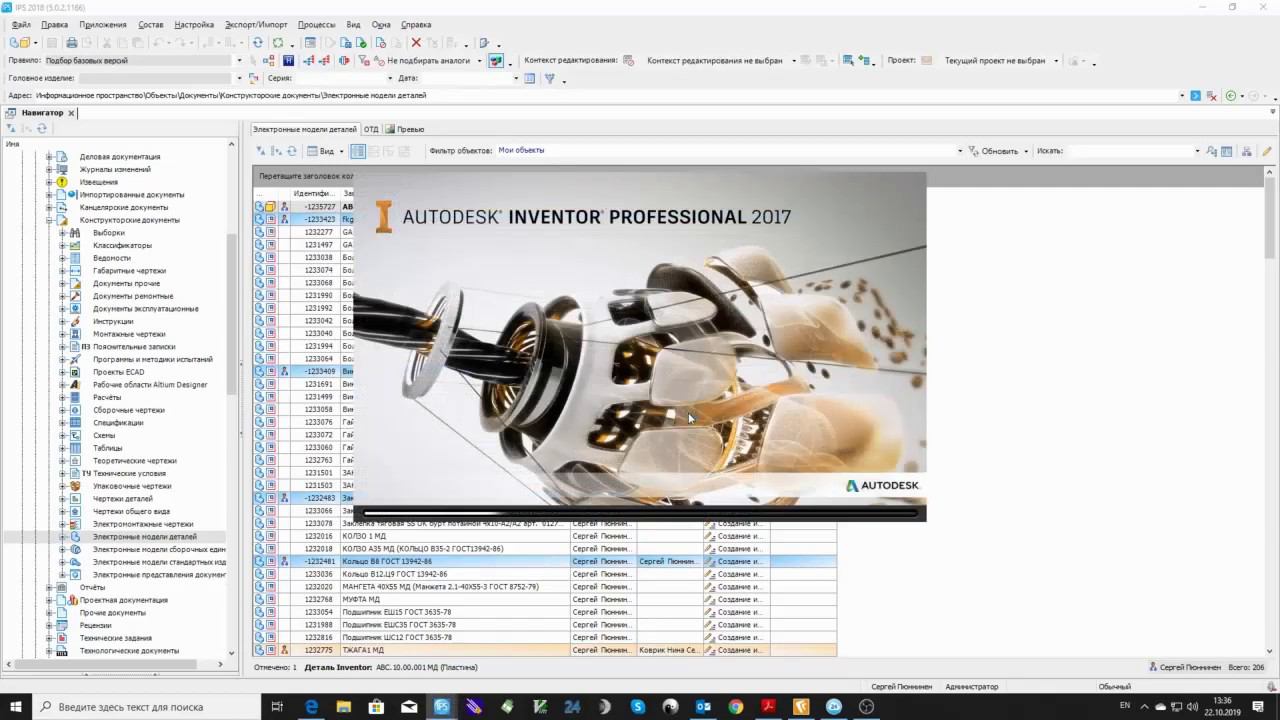Viewport: 1280px width, 720px height.
Task: Click the Искать search input field
Action: tap(1129, 151)
